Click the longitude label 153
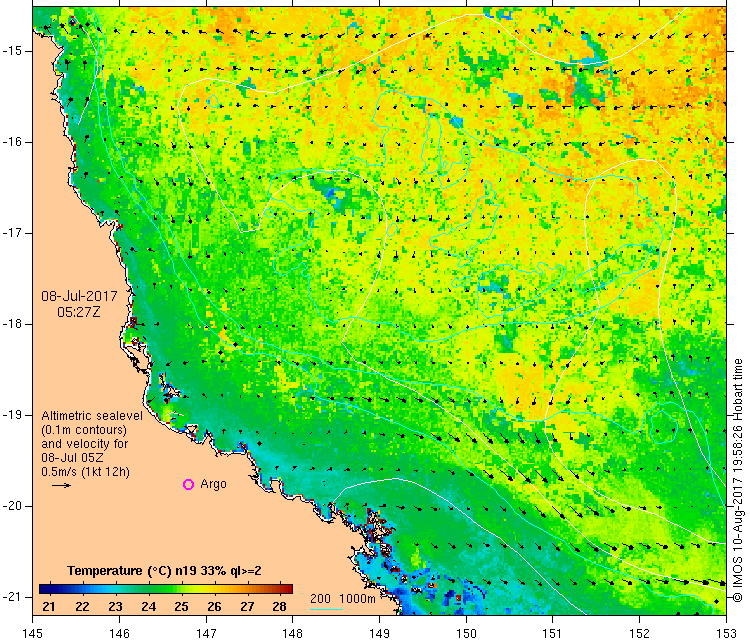This screenshot has width=750, height=640. click(x=726, y=633)
